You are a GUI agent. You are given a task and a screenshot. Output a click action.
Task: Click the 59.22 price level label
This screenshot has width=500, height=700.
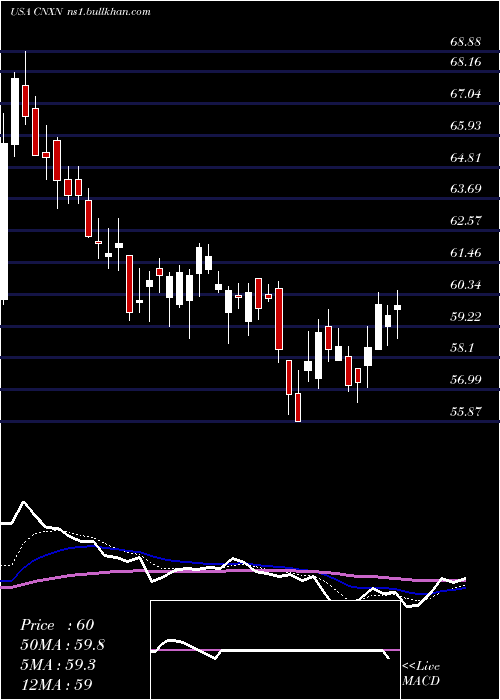[466, 317]
